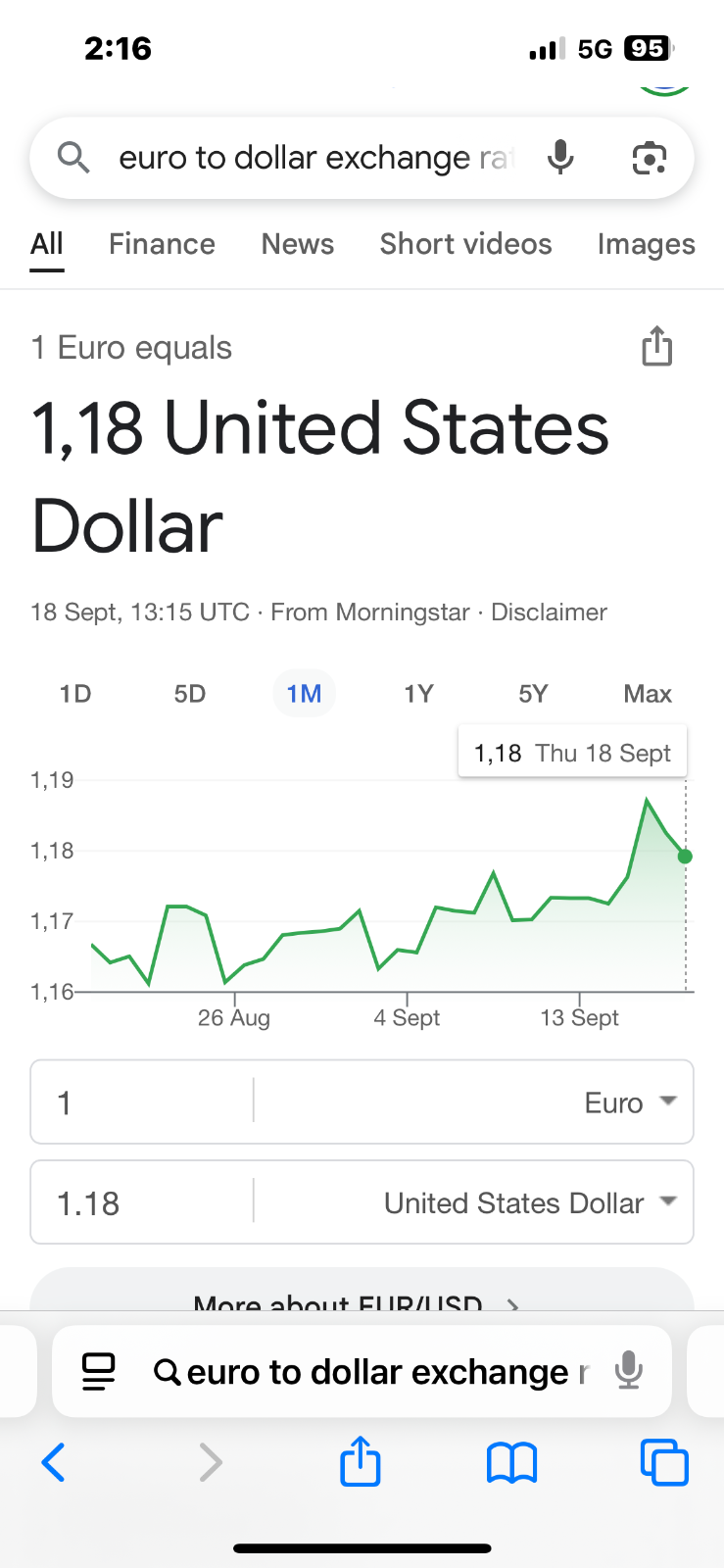Open the Disclaimer link

[549, 612]
